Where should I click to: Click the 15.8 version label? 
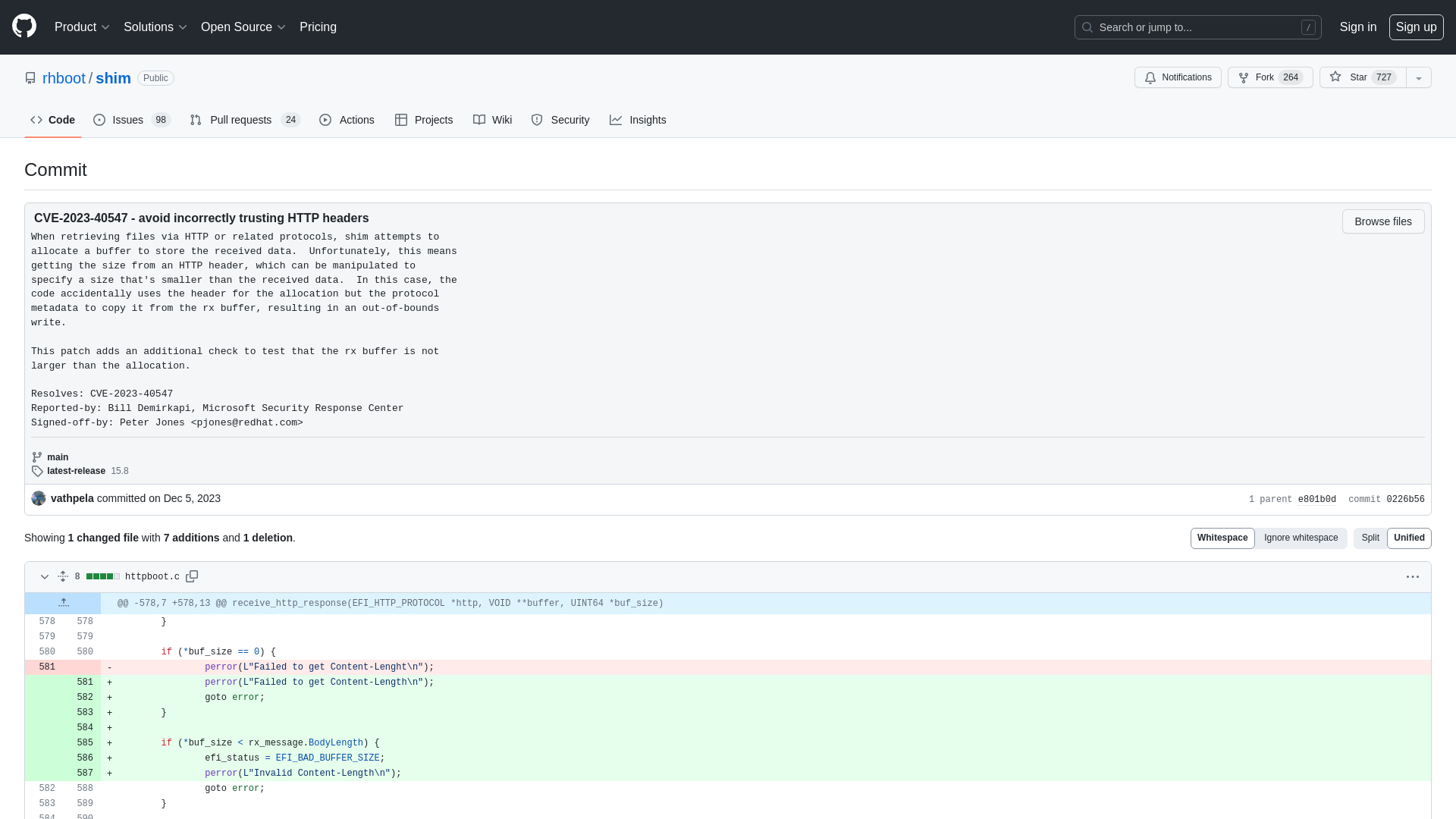(120, 471)
